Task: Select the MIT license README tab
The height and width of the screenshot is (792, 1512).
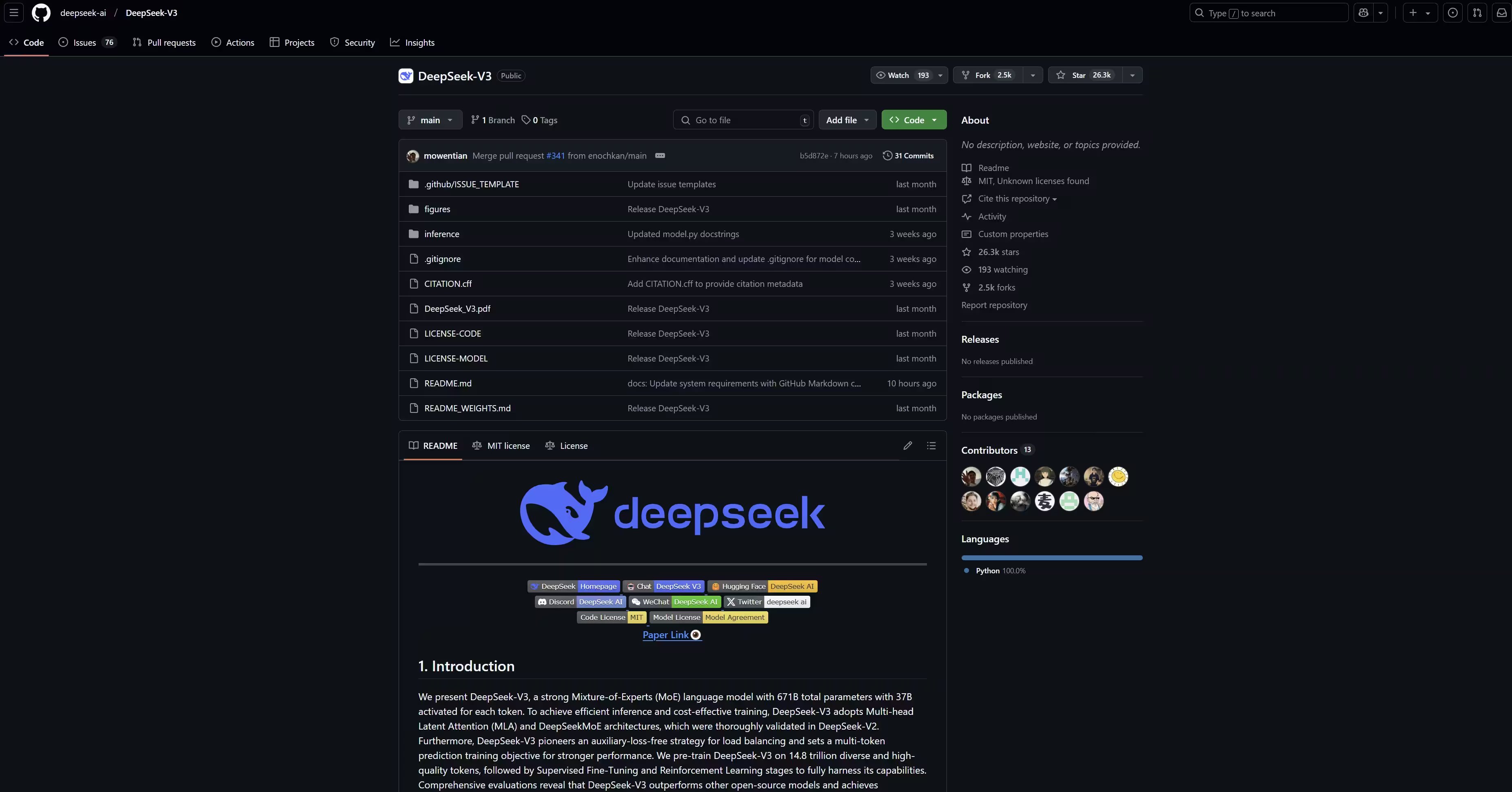Action: coord(501,446)
